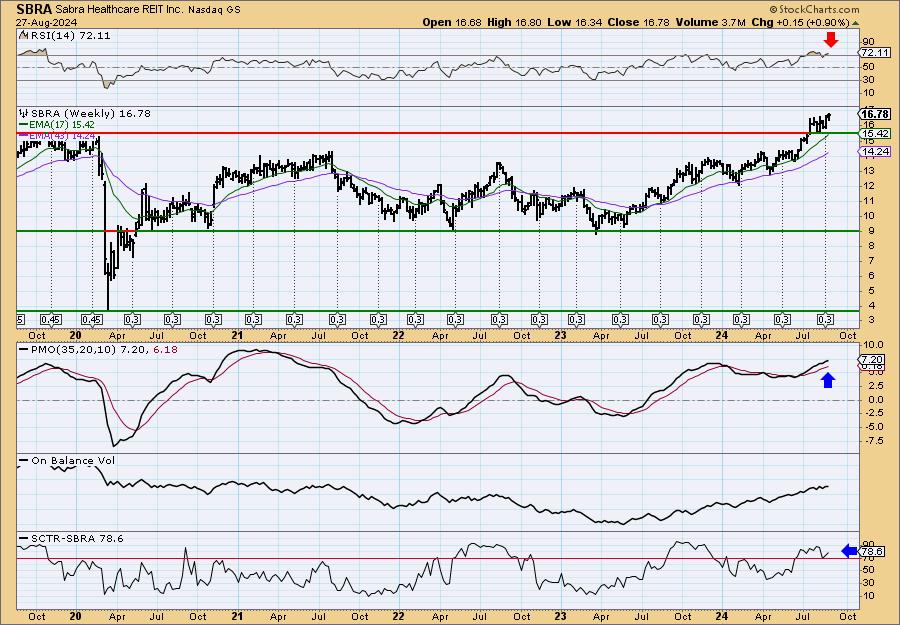Click the Chg +0.15 (+0.90%) value
Viewport: 900px width, 625px height.
coord(799,22)
